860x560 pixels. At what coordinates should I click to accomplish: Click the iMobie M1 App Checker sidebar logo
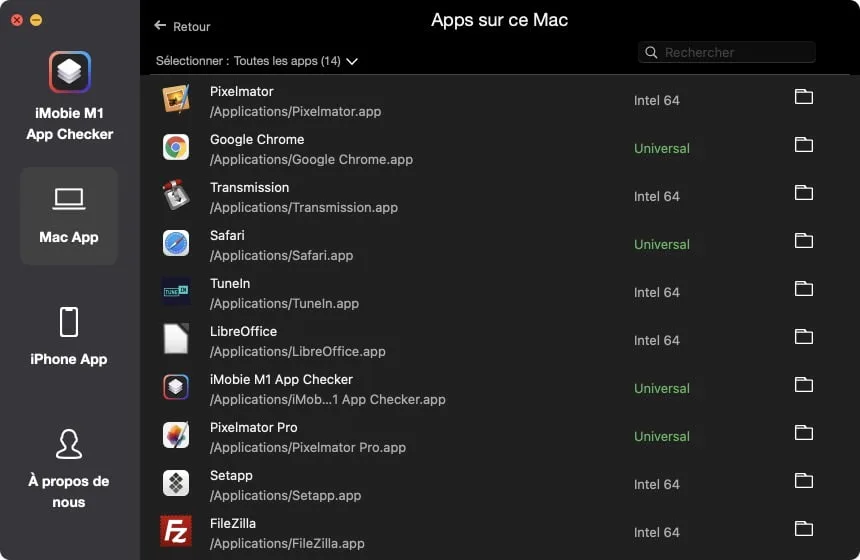[x=70, y=72]
